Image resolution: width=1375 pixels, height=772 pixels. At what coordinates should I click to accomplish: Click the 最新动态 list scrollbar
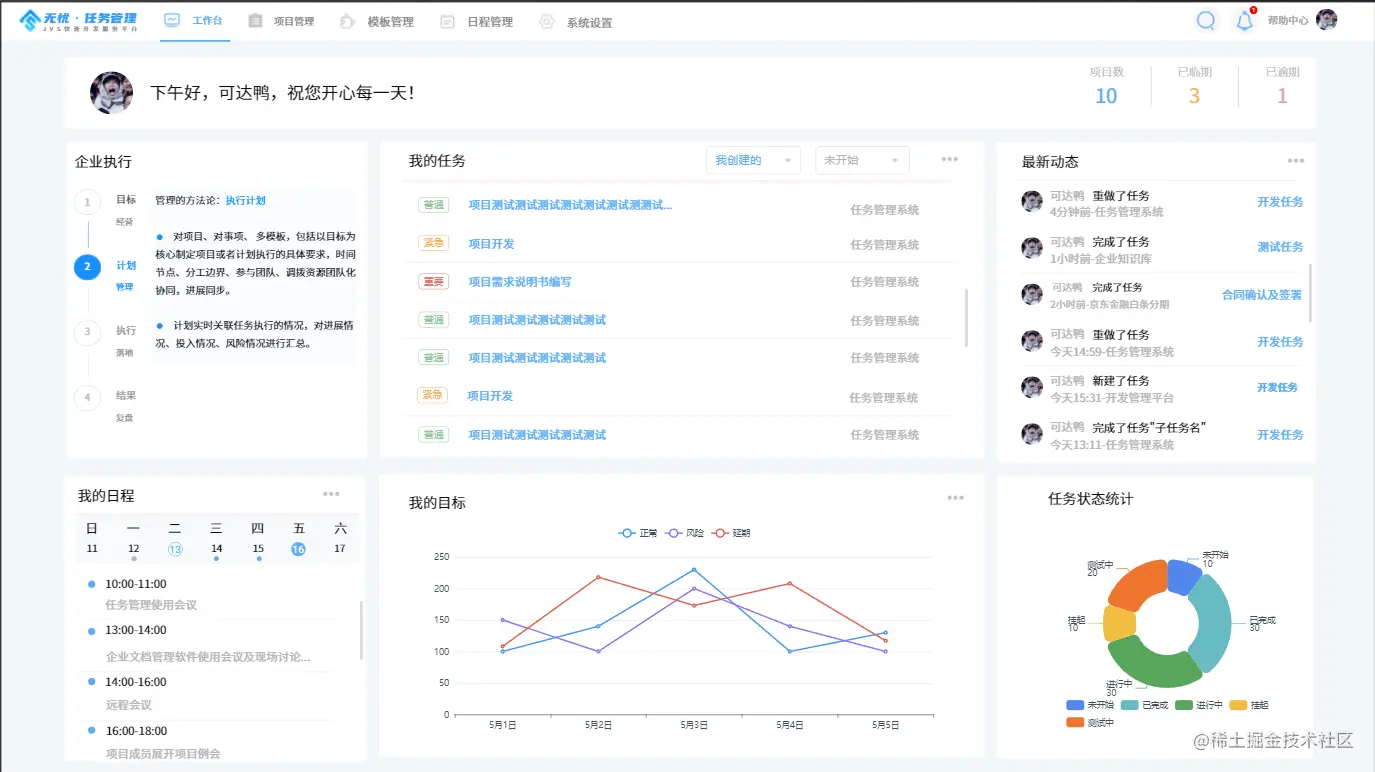[x=1310, y=293]
